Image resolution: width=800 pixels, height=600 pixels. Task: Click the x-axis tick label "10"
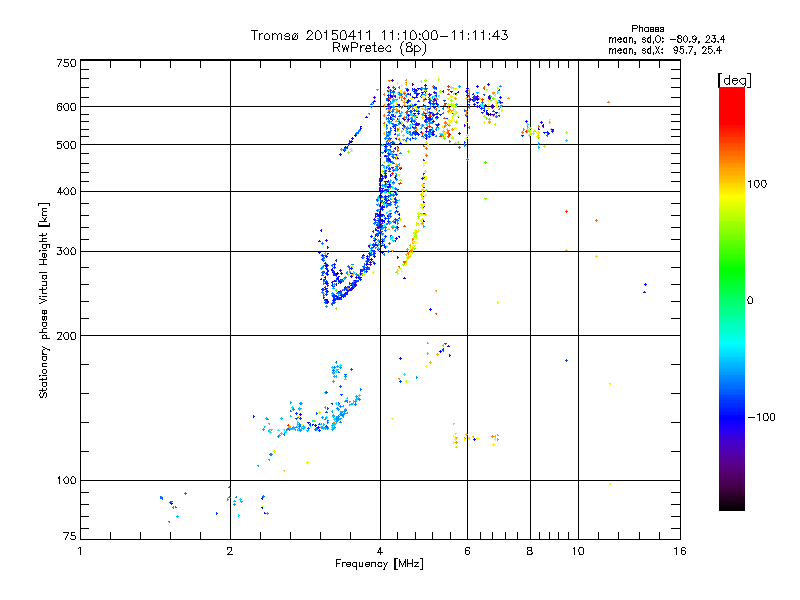coord(578,551)
